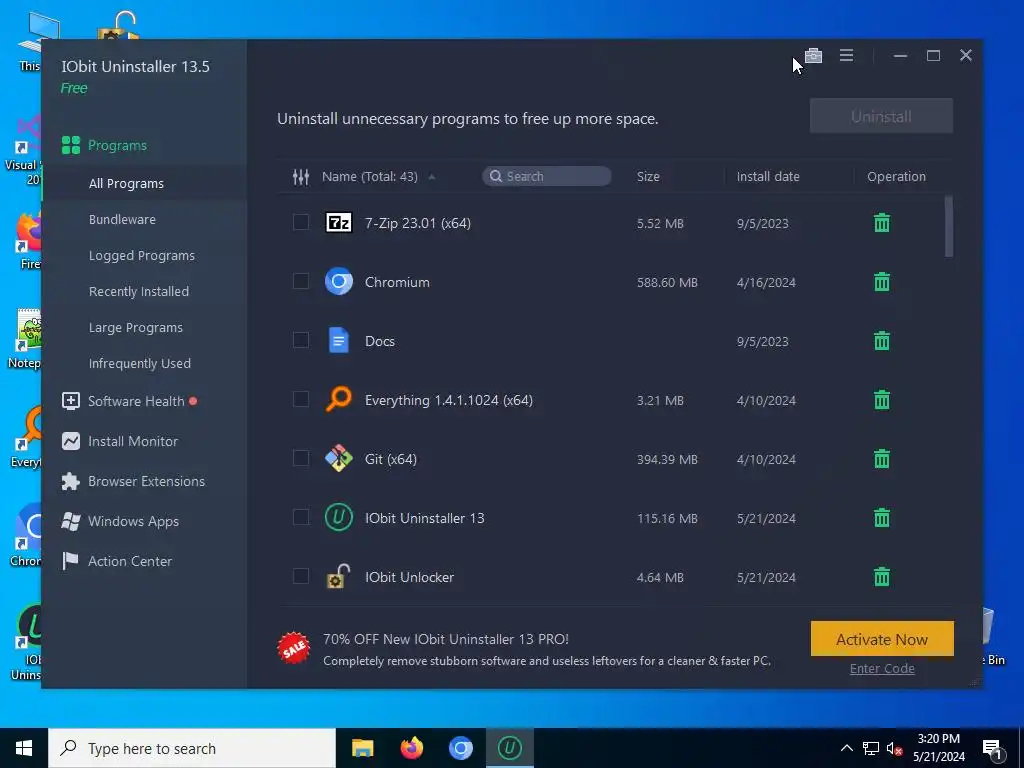The height and width of the screenshot is (768, 1024).
Task: Click the trash icon for IObit Unlocker
Action: point(882,577)
